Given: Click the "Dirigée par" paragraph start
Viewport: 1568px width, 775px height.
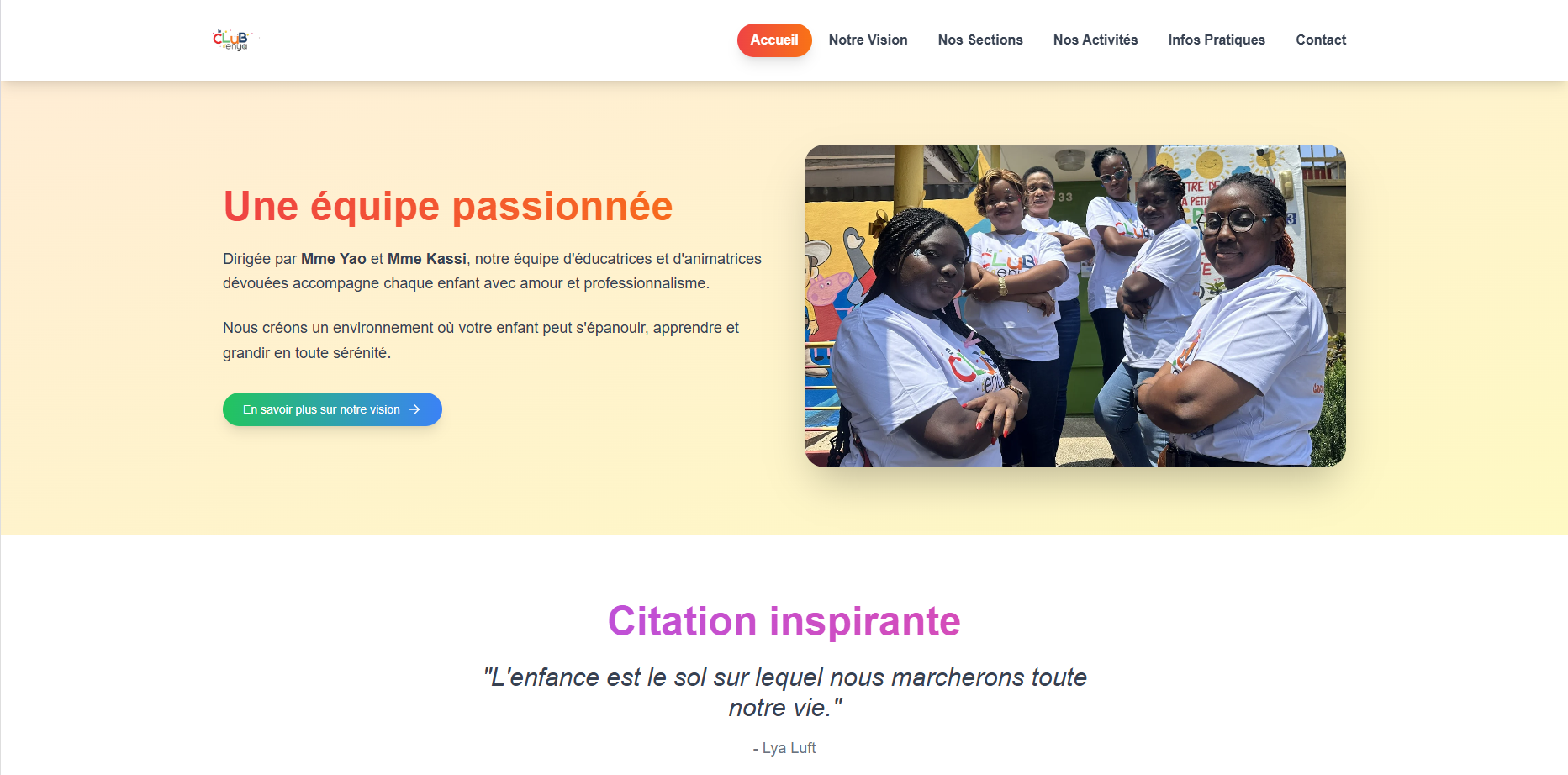Looking at the screenshot, I should [260, 259].
